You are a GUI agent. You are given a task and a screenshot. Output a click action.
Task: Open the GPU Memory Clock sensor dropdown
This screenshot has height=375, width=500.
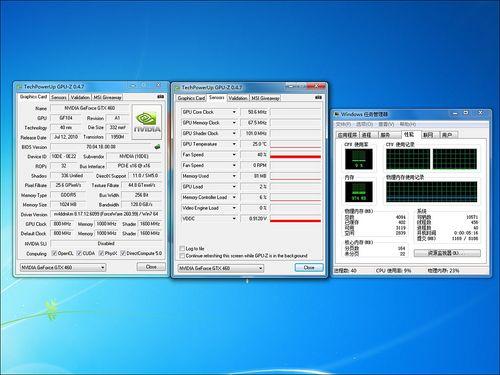[x=234, y=123]
